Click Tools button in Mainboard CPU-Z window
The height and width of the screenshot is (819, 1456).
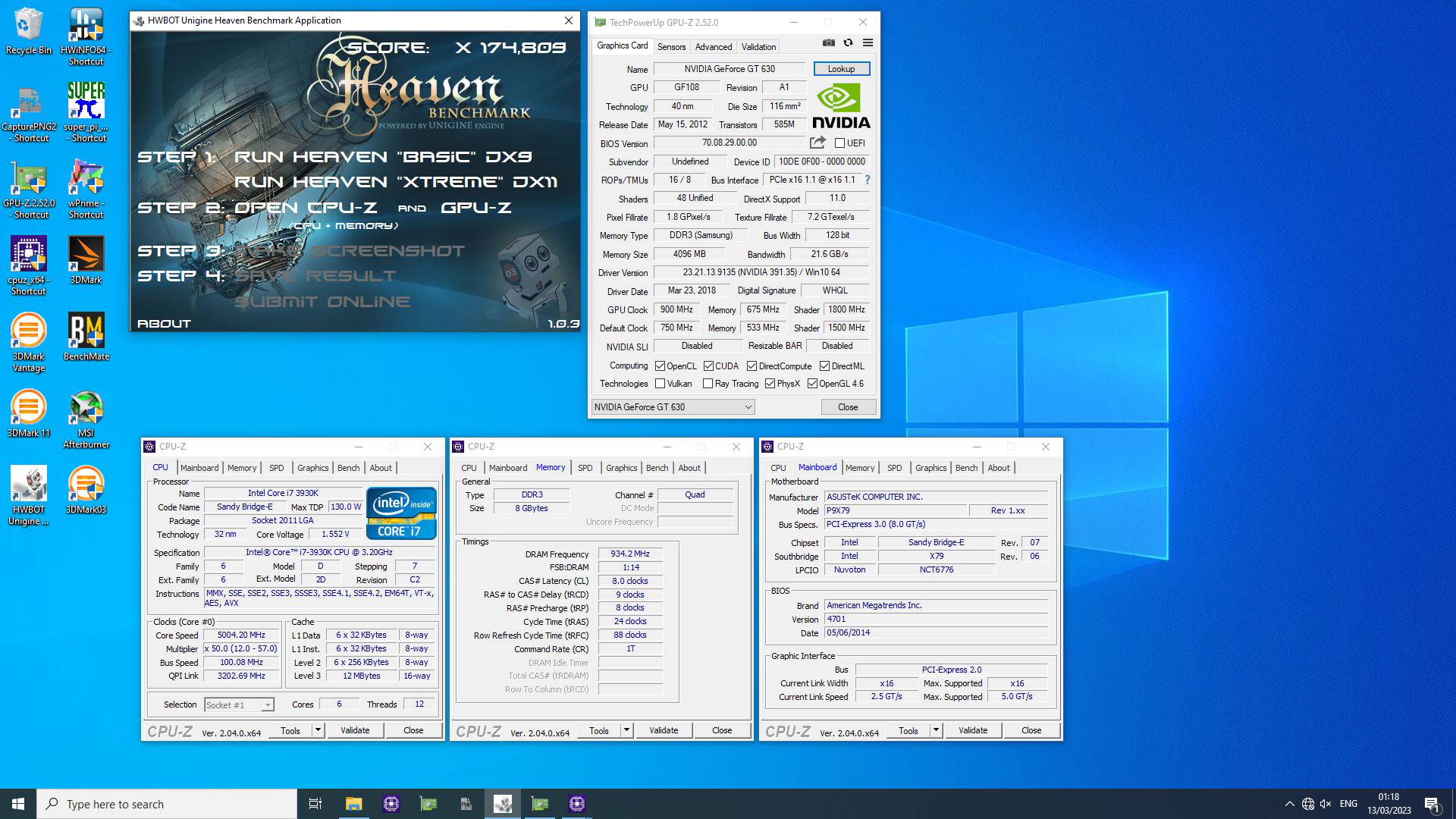click(908, 730)
